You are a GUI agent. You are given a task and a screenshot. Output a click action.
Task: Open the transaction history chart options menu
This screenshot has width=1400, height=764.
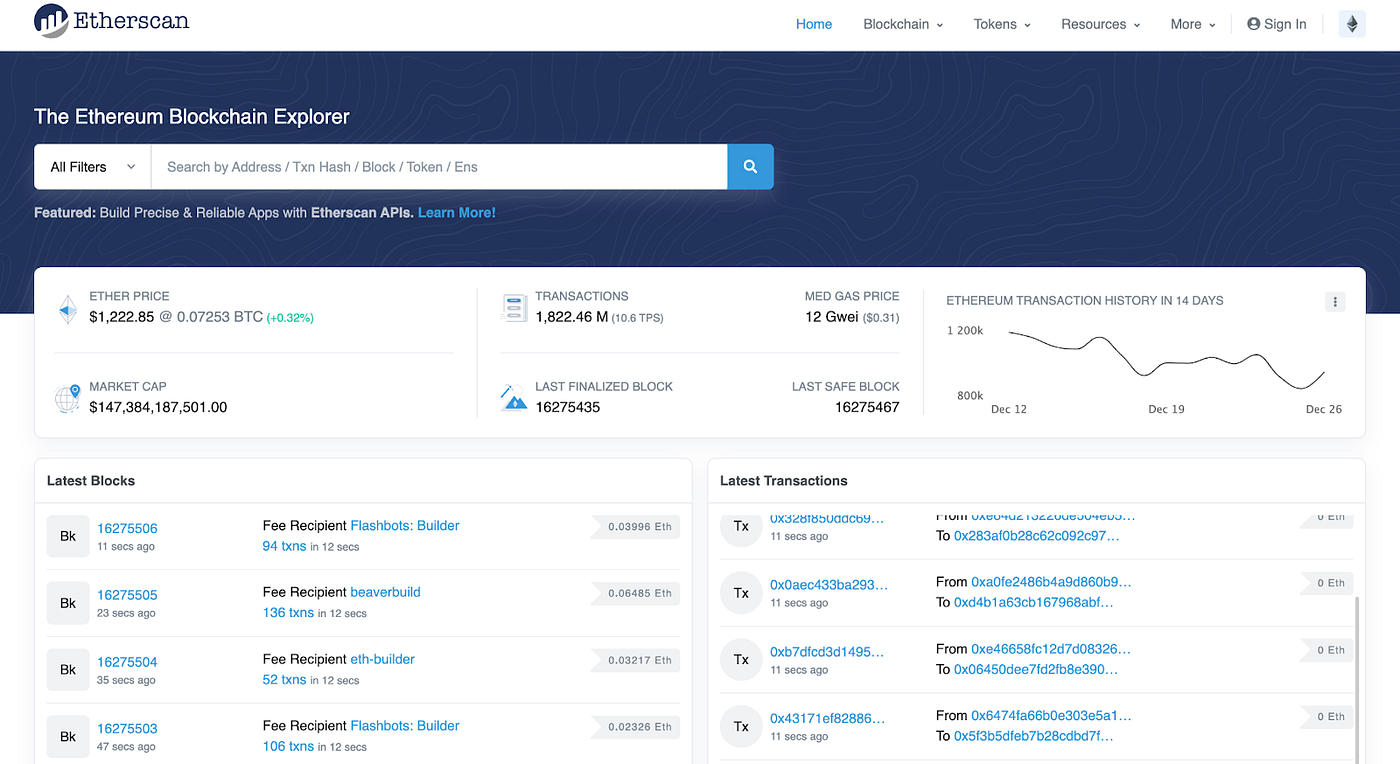(1334, 301)
